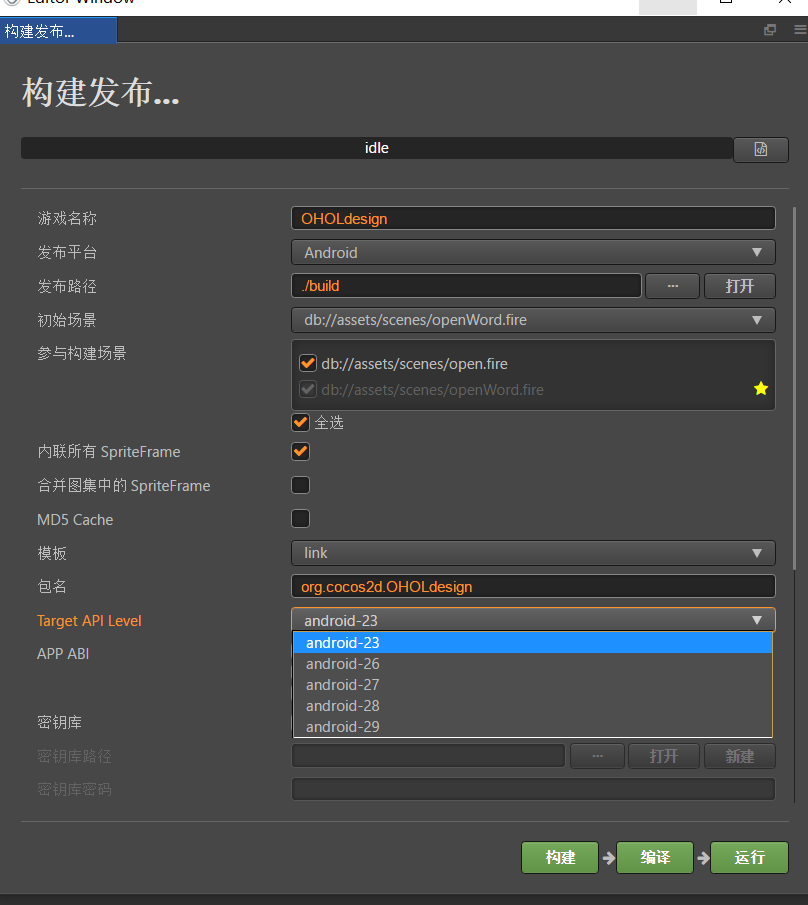Viewport: 808px width, 905px height.
Task: Click the pop-out panel icon at top right
Action: 770,30
